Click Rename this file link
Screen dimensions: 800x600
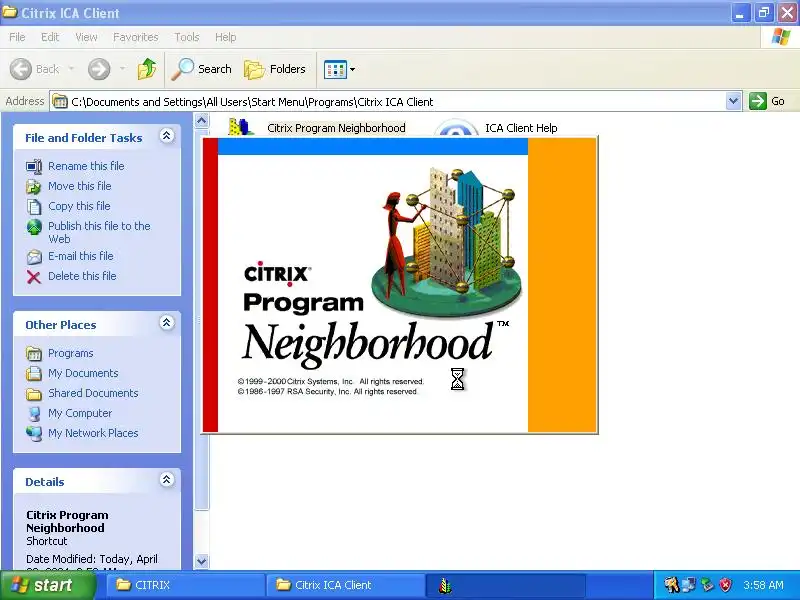(86, 166)
